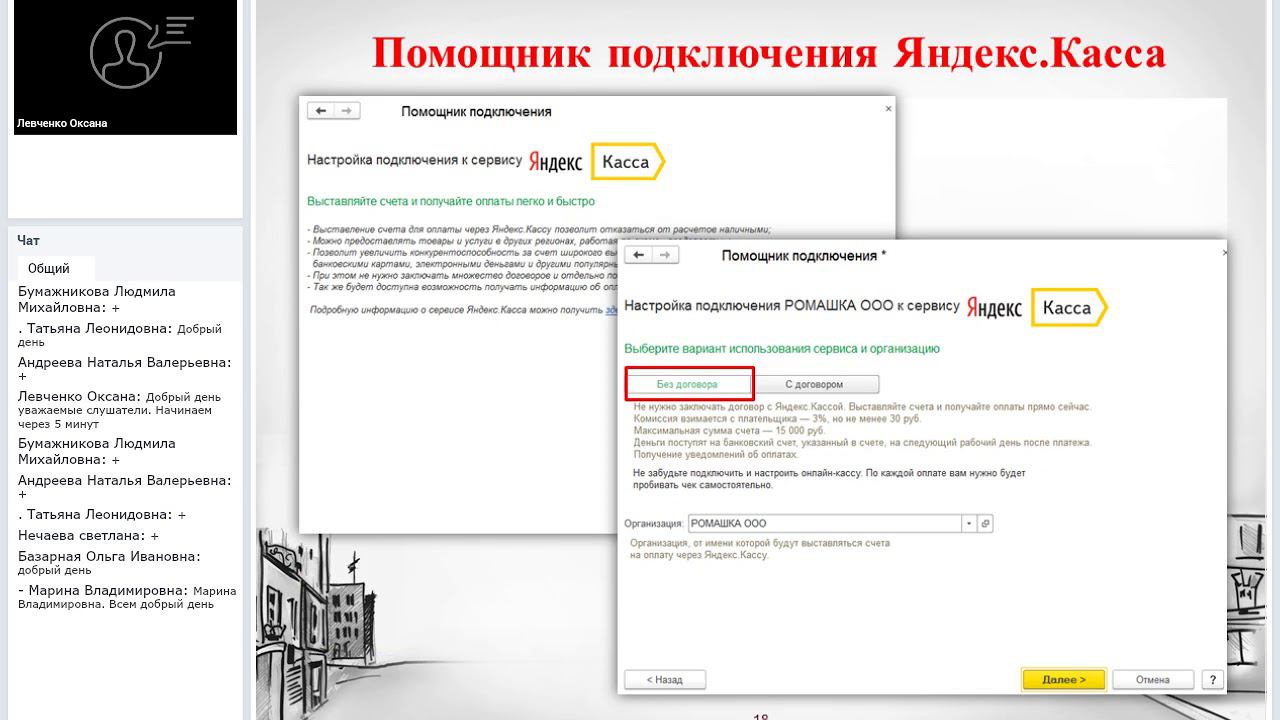The height and width of the screenshot is (720, 1280).
Task: Open the service info link in rear window
Action: pos(612,311)
